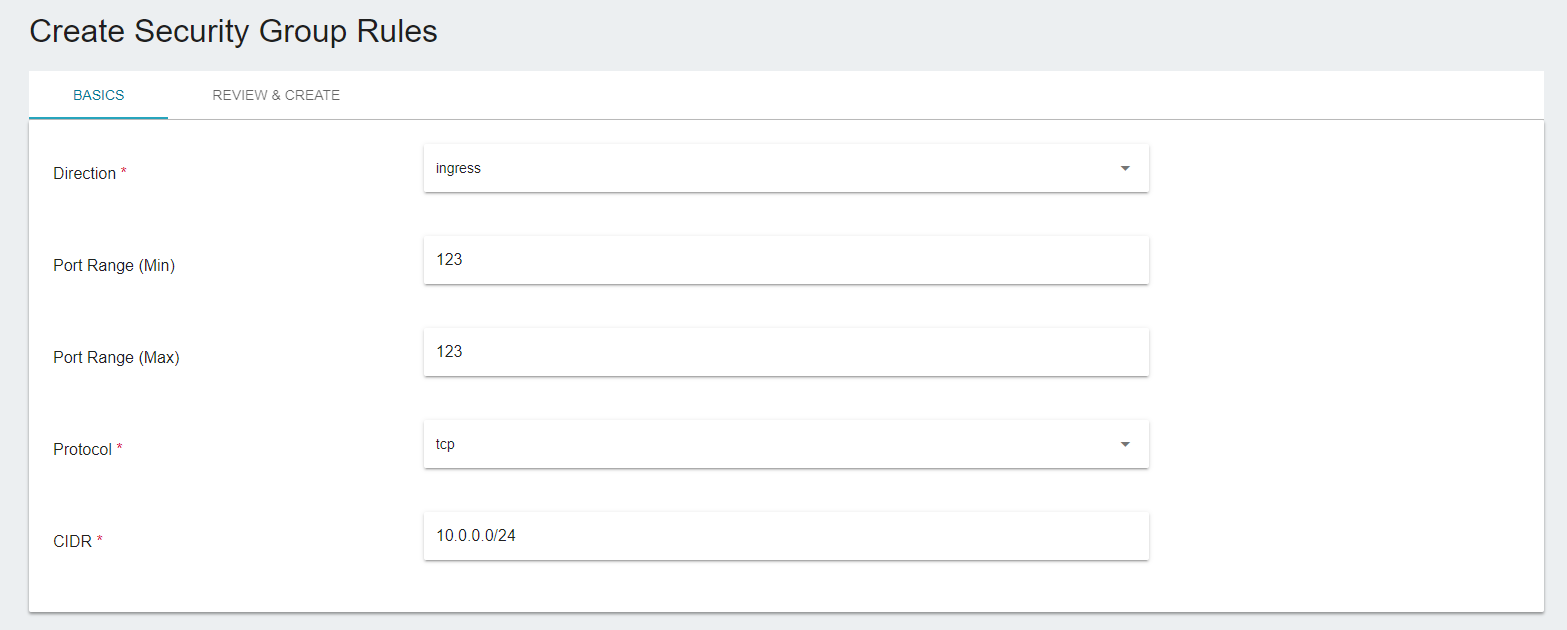
Task: Click the Port Range (Min) label
Action: pos(114,266)
